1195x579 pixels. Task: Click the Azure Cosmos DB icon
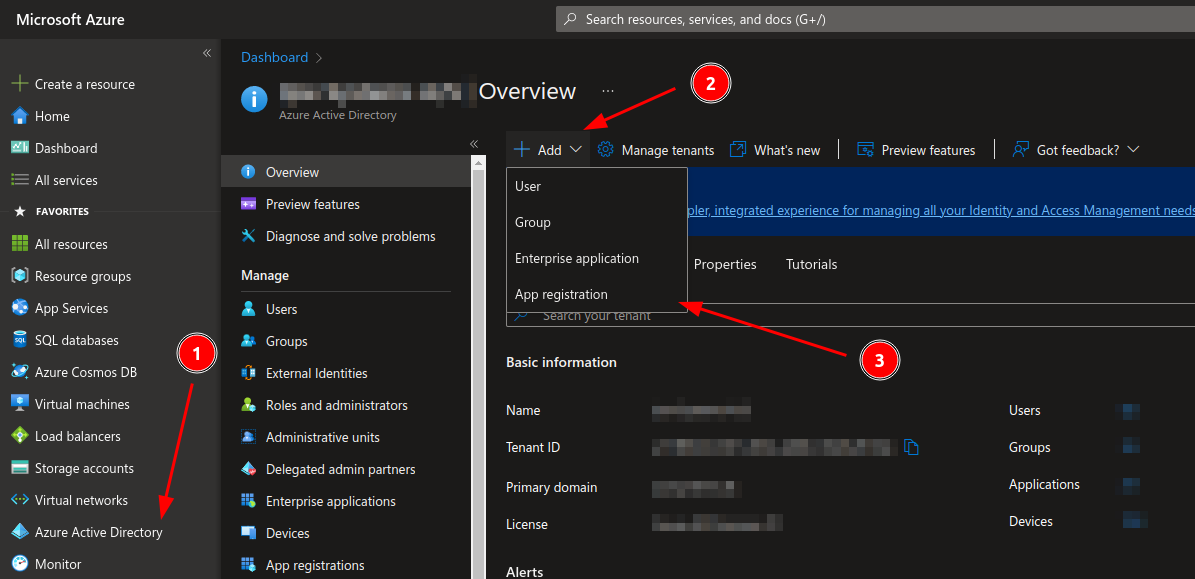(x=20, y=373)
